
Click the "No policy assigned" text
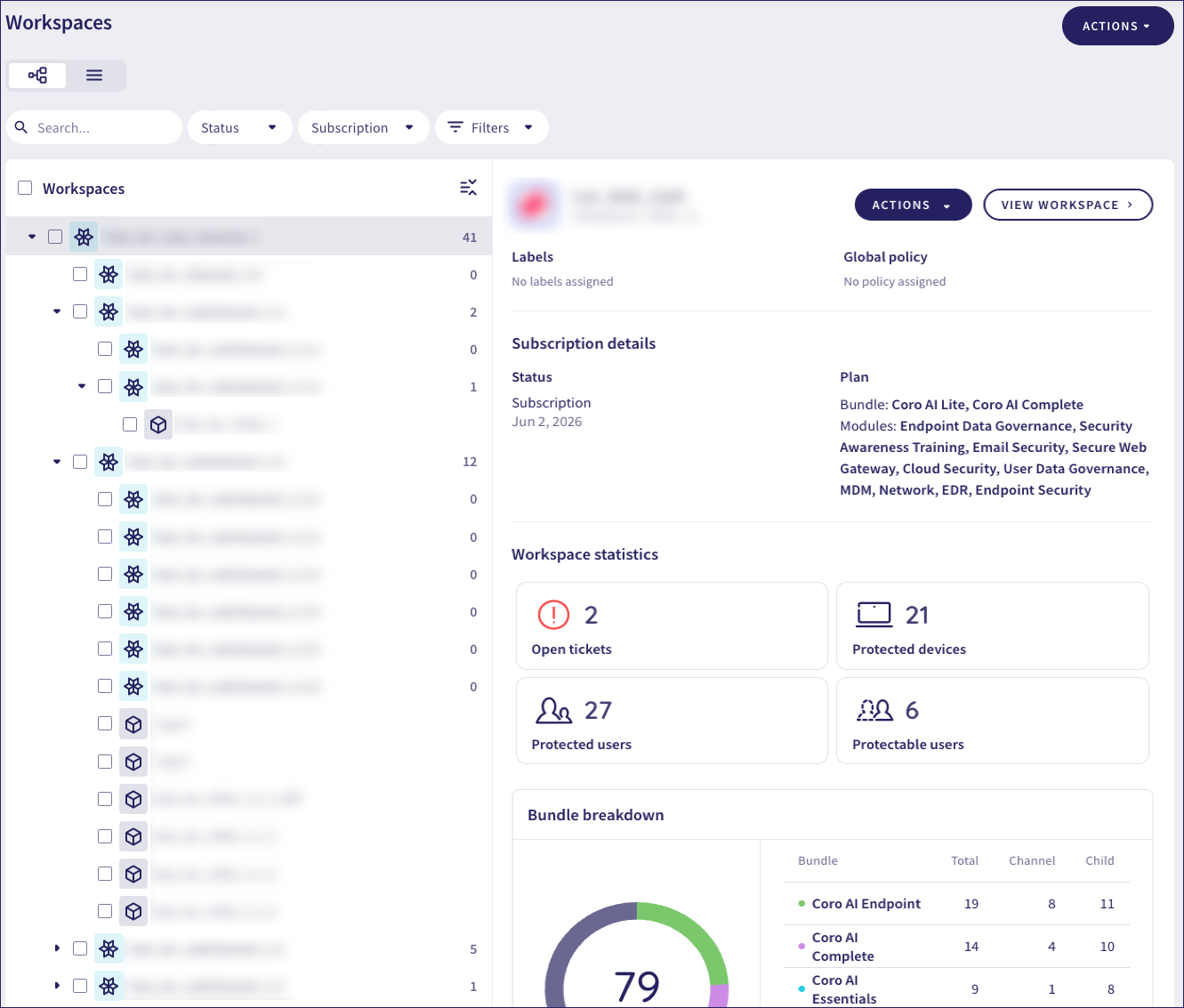pos(895,281)
